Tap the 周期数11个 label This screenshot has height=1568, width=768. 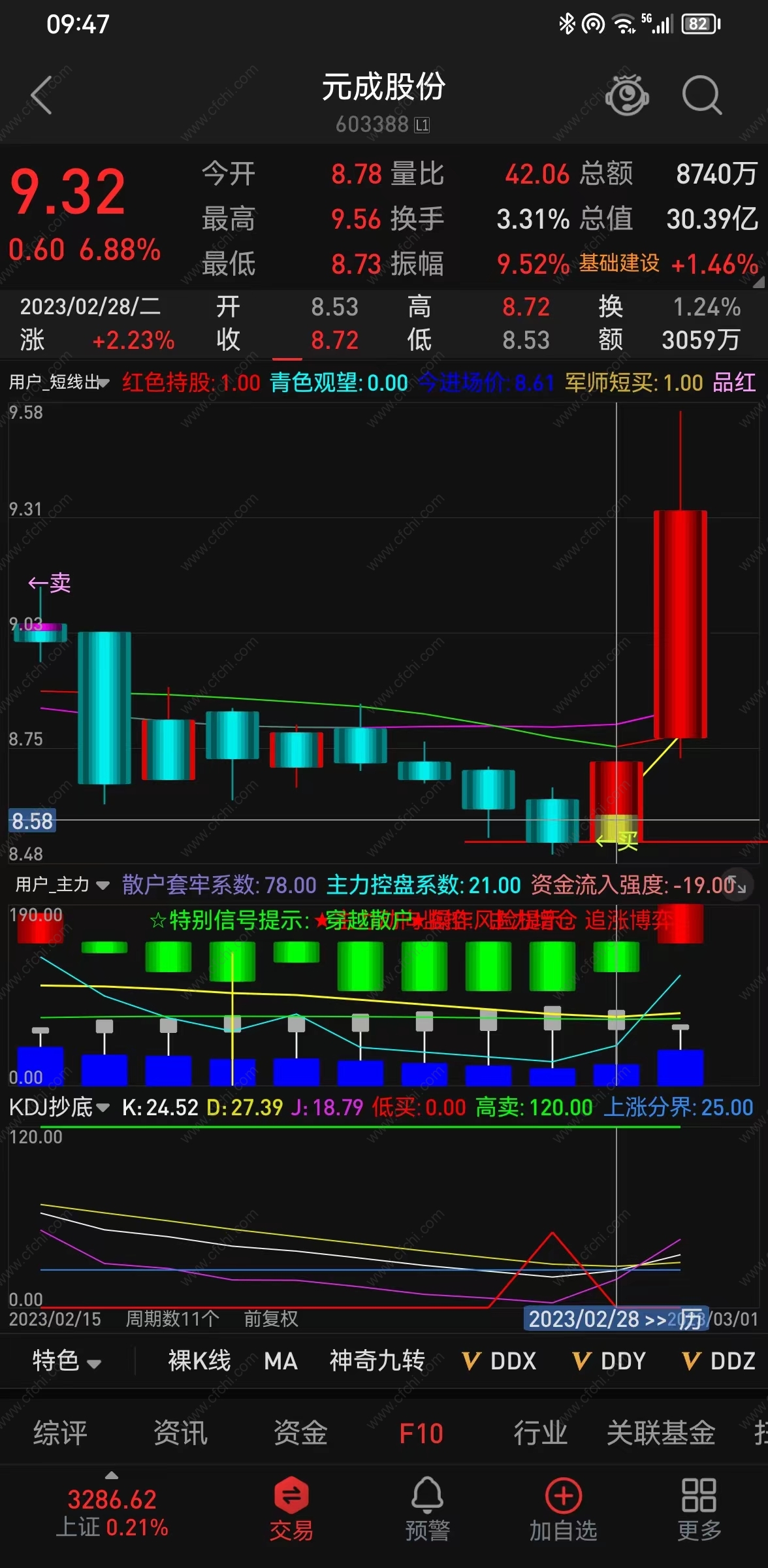pyautogui.click(x=172, y=1318)
